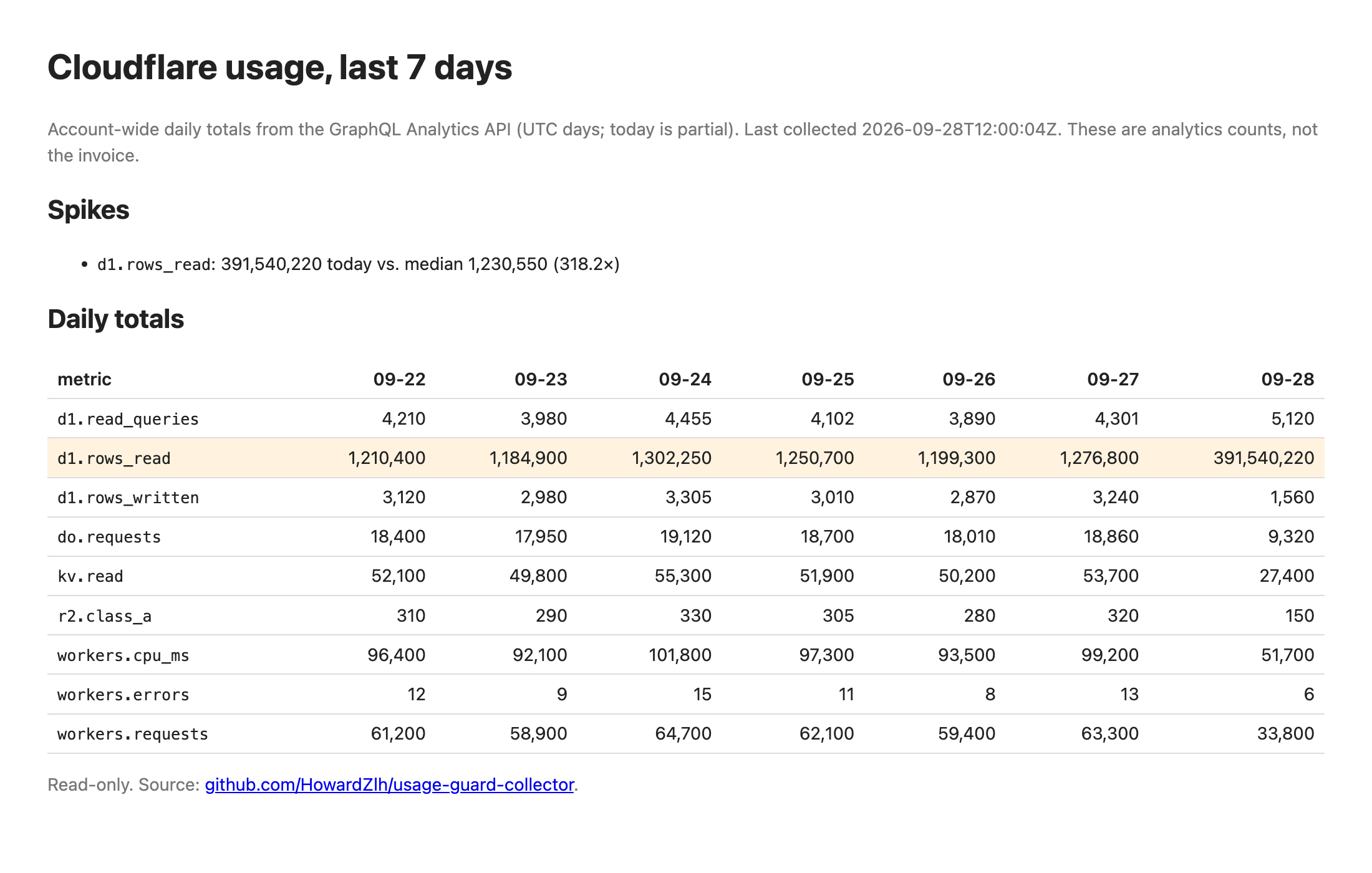Click the 09-27 column header
This screenshot has height=873, width=1372.
(x=1113, y=379)
